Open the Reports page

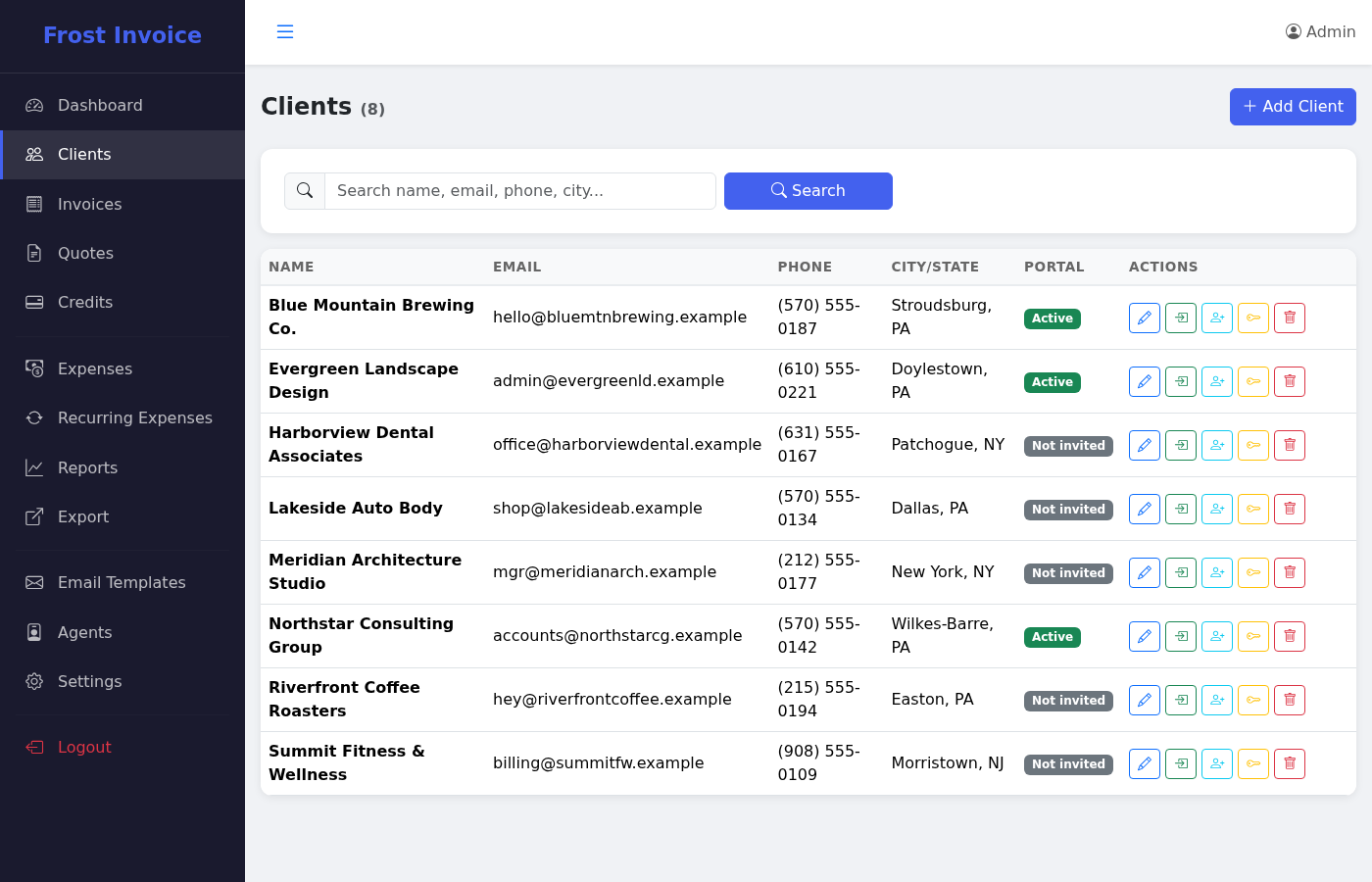coord(87,467)
